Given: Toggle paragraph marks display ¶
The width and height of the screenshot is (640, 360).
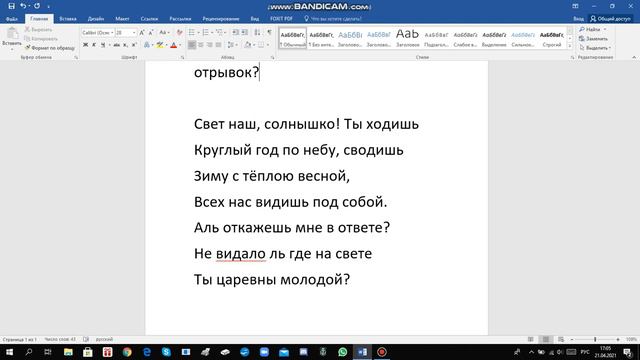Looking at the screenshot, I should pyautogui.click(x=269, y=32).
